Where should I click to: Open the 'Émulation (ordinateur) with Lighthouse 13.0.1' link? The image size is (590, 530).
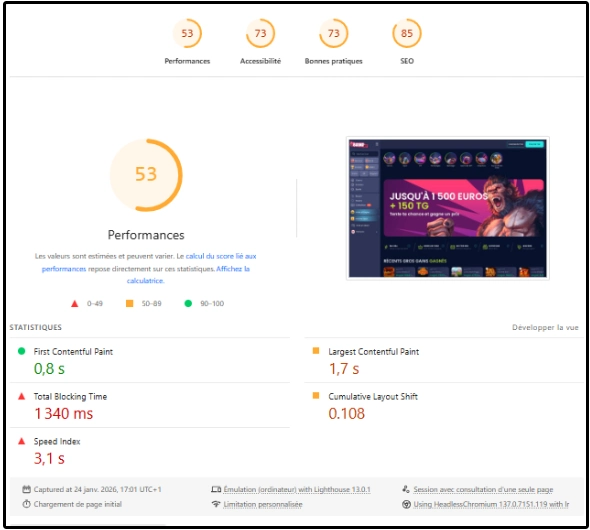click(297, 489)
